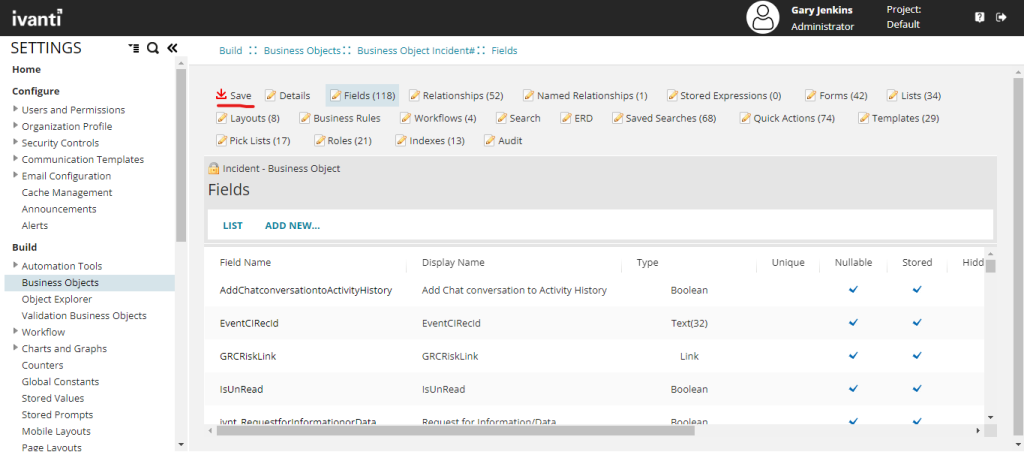1024x467 pixels.
Task: Click the settings search magnifier icon
Action: 153,48
